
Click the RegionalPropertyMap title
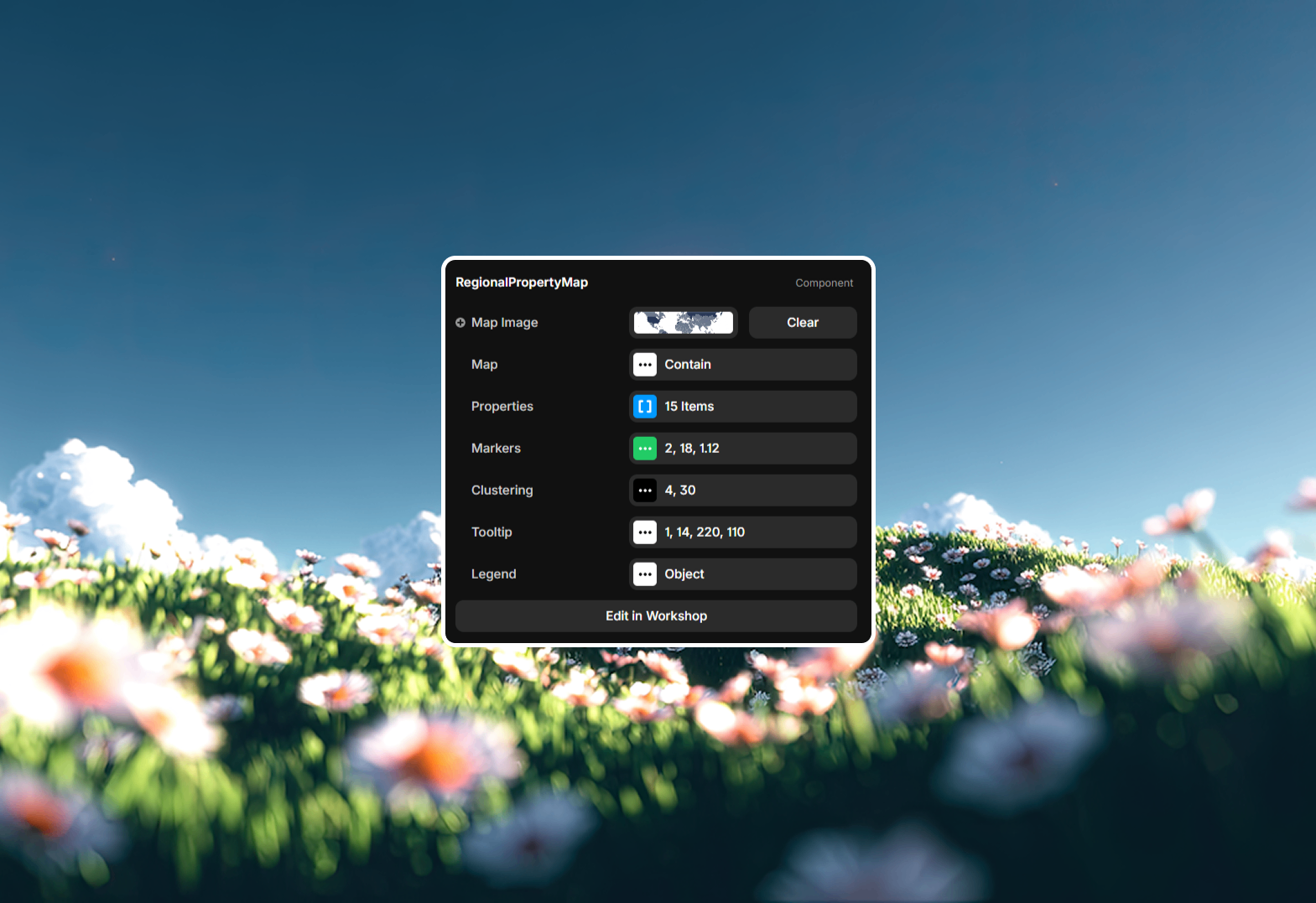click(x=522, y=283)
